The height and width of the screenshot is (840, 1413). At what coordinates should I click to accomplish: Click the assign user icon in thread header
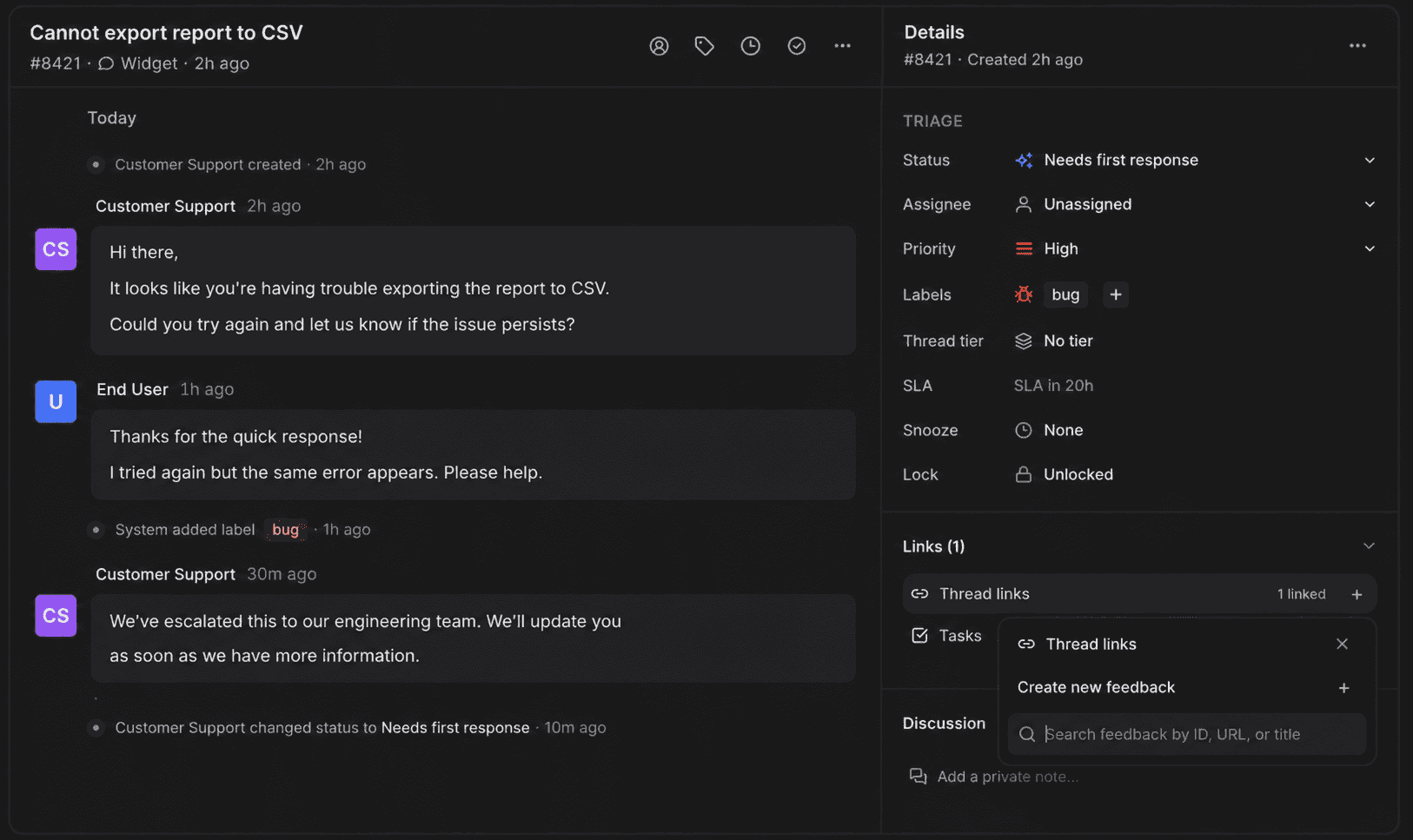(x=659, y=46)
